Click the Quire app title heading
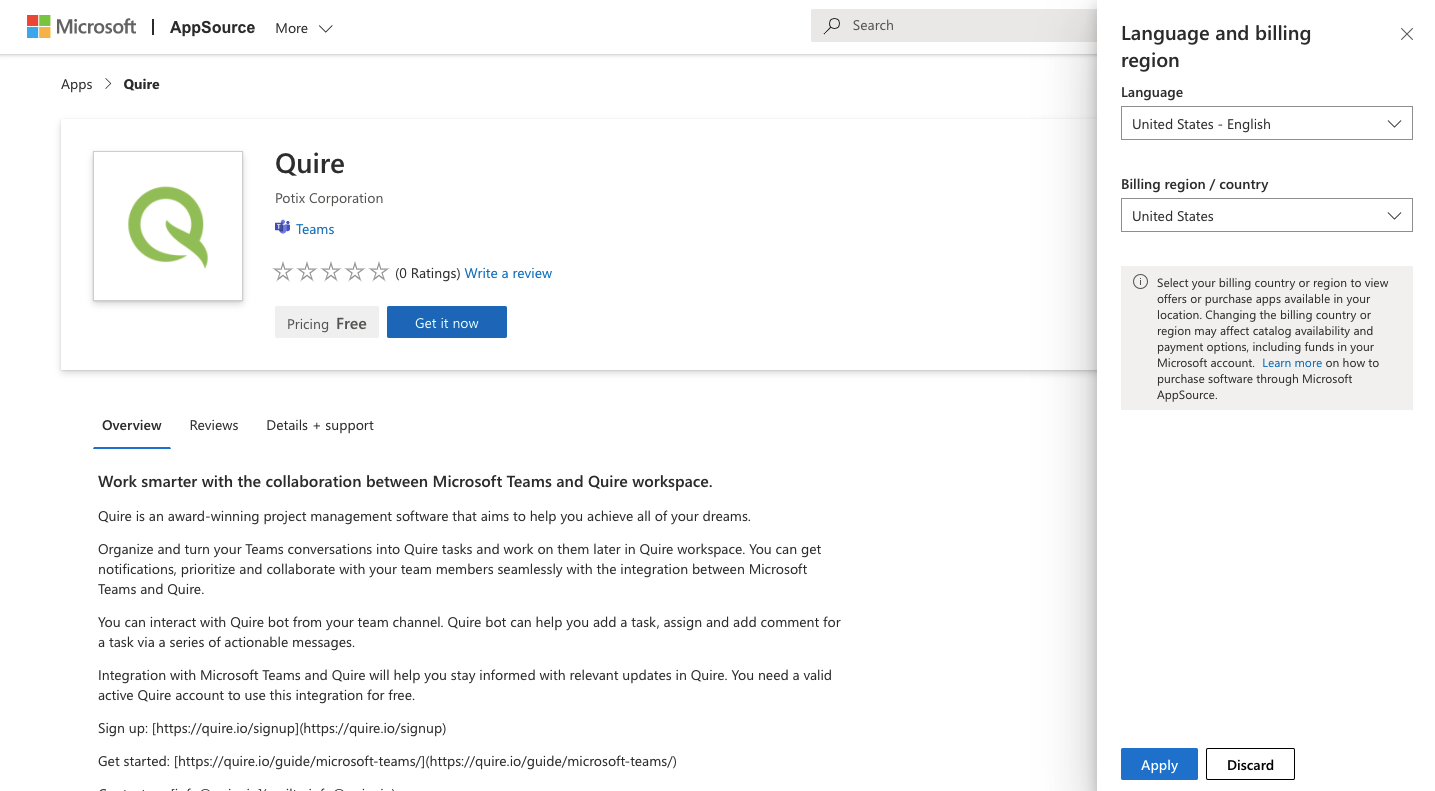 pyautogui.click(x=310, y=164)
